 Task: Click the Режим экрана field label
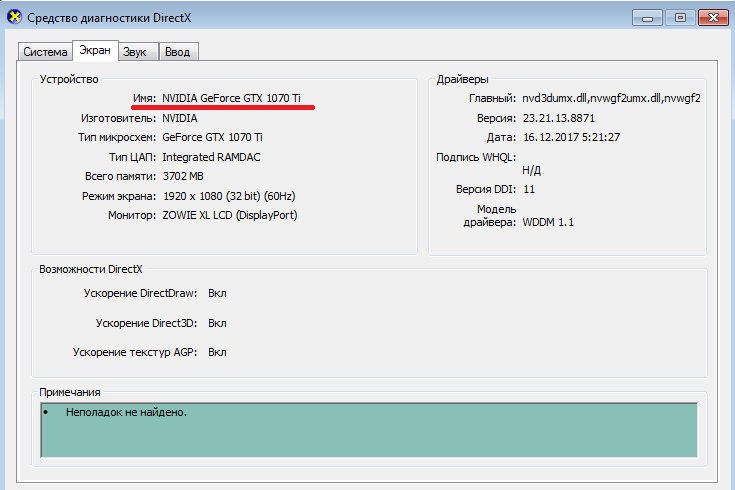(119, 196)
